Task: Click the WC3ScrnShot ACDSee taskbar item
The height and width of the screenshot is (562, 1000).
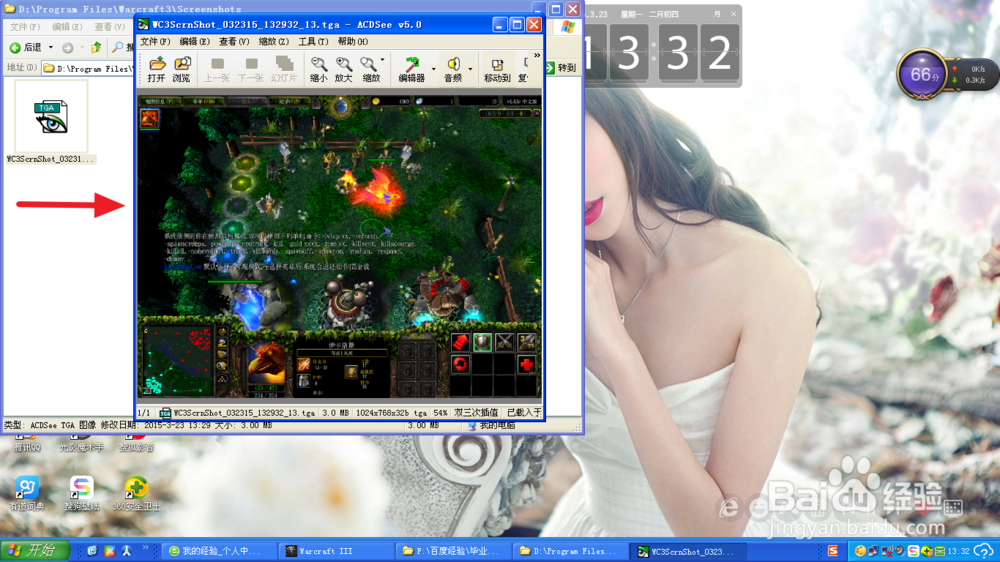Action: coord(689,551)
